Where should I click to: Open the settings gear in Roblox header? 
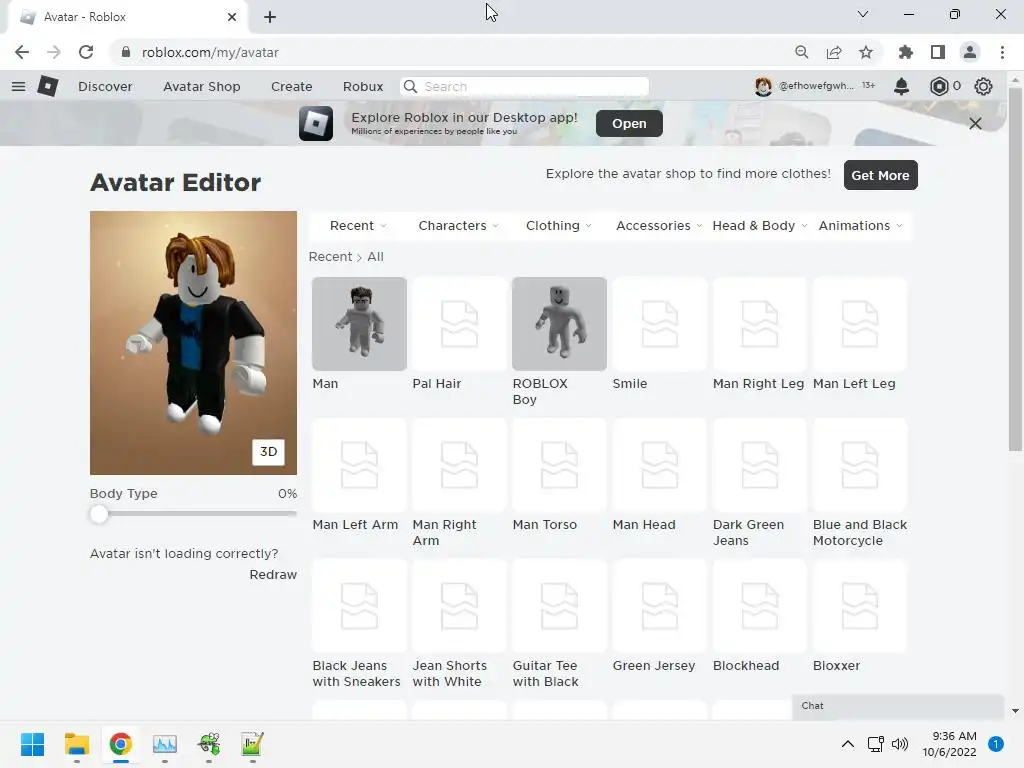(983, 86)
